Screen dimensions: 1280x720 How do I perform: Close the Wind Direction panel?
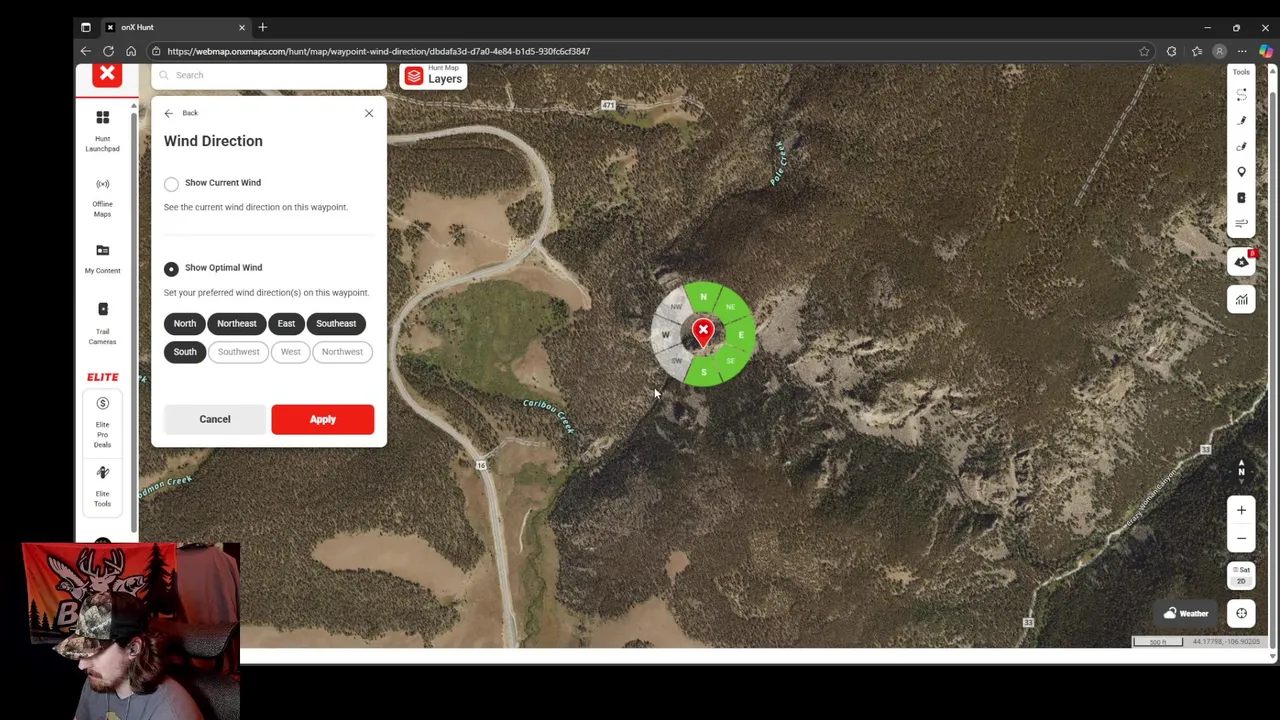click(x=369, y=113)
